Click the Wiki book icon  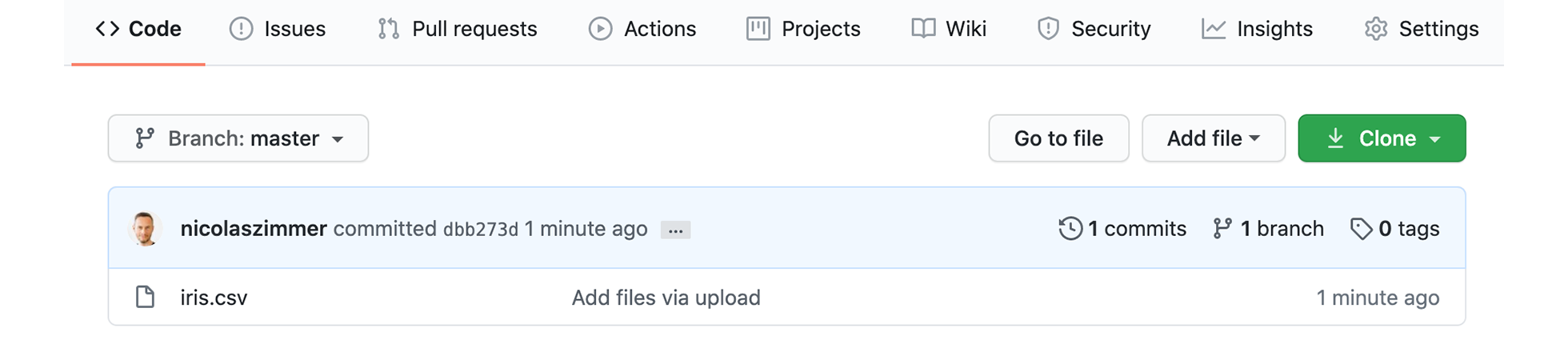(x=923, y=29)
